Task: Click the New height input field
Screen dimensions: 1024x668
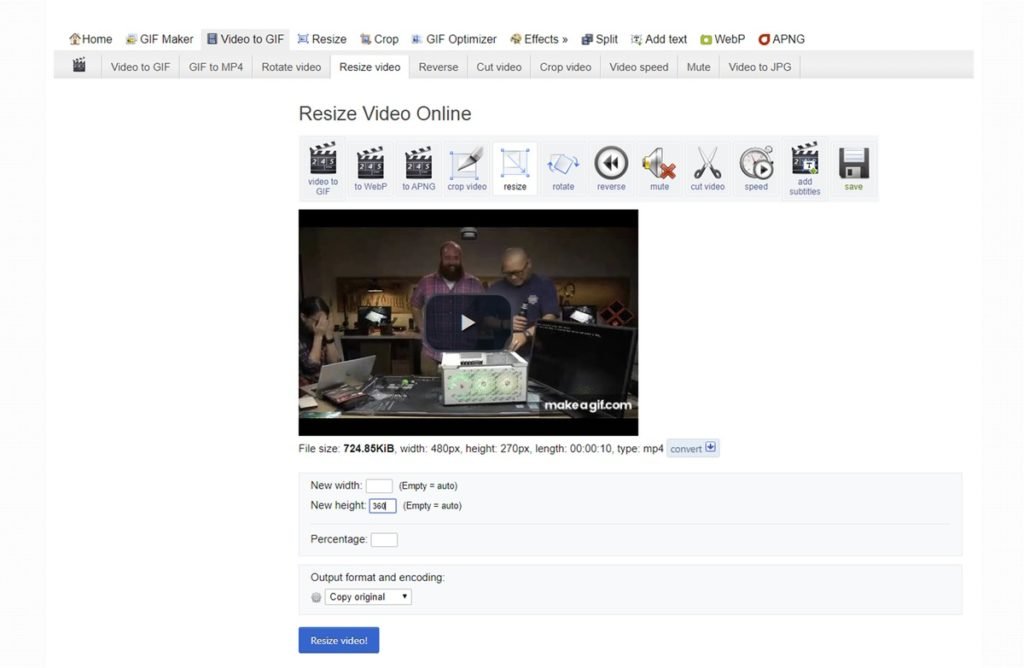Action: 382,505
